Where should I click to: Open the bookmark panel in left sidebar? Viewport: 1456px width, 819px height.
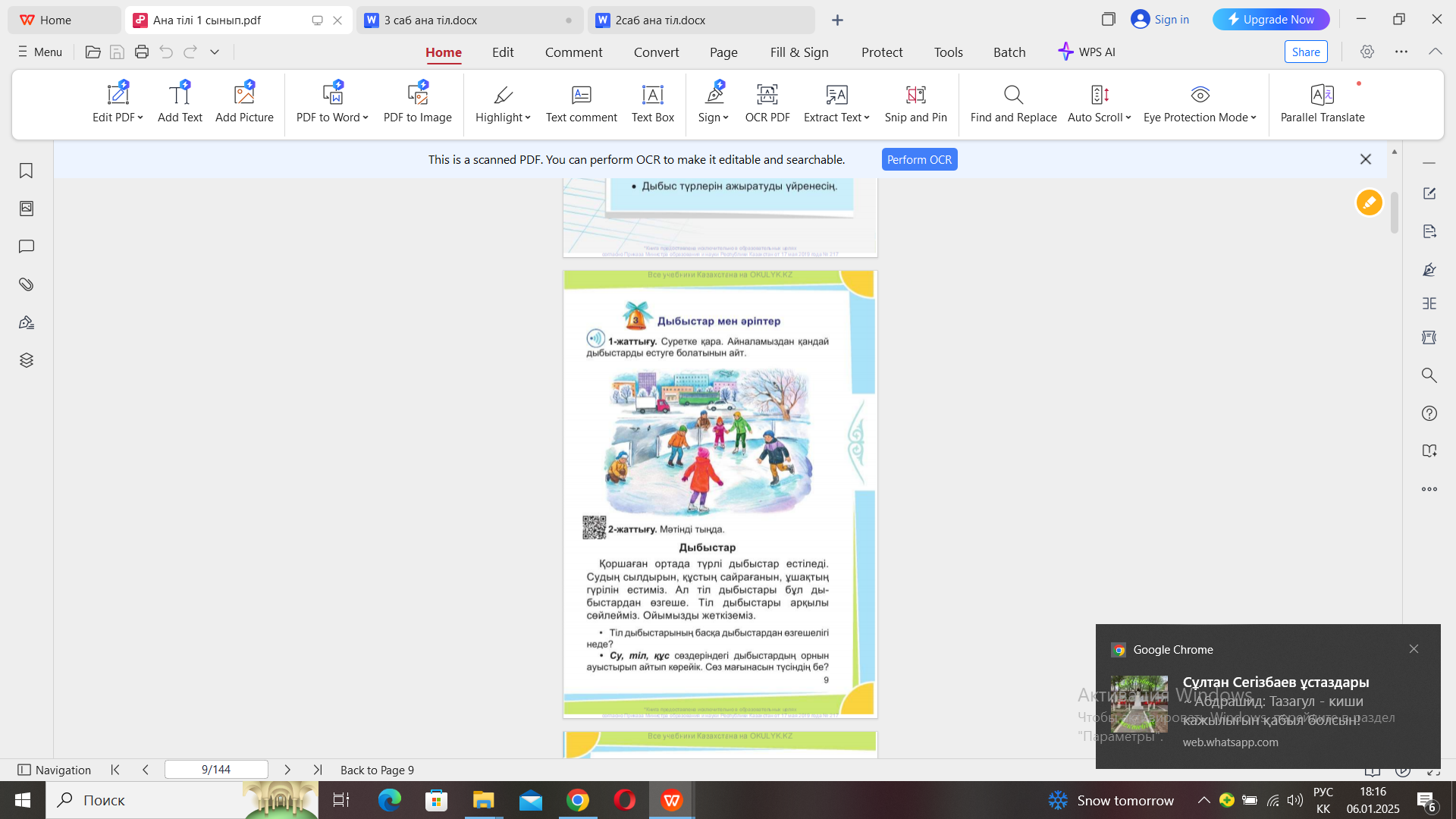[27, 171]
